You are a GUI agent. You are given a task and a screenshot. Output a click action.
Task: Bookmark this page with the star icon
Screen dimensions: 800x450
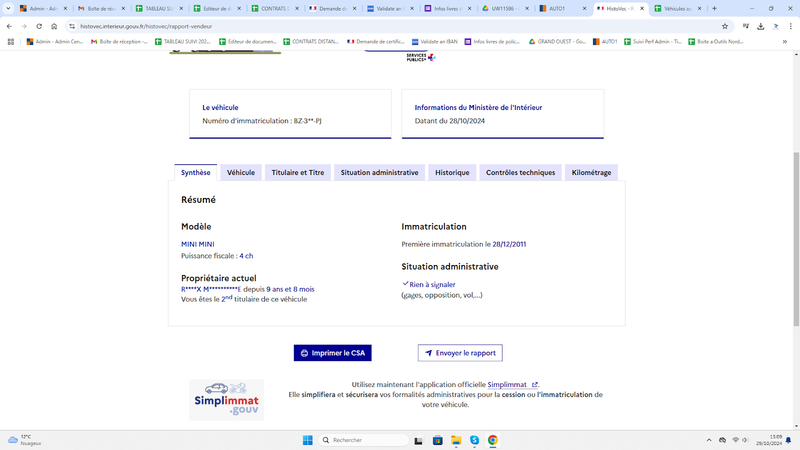coord(724,26)
